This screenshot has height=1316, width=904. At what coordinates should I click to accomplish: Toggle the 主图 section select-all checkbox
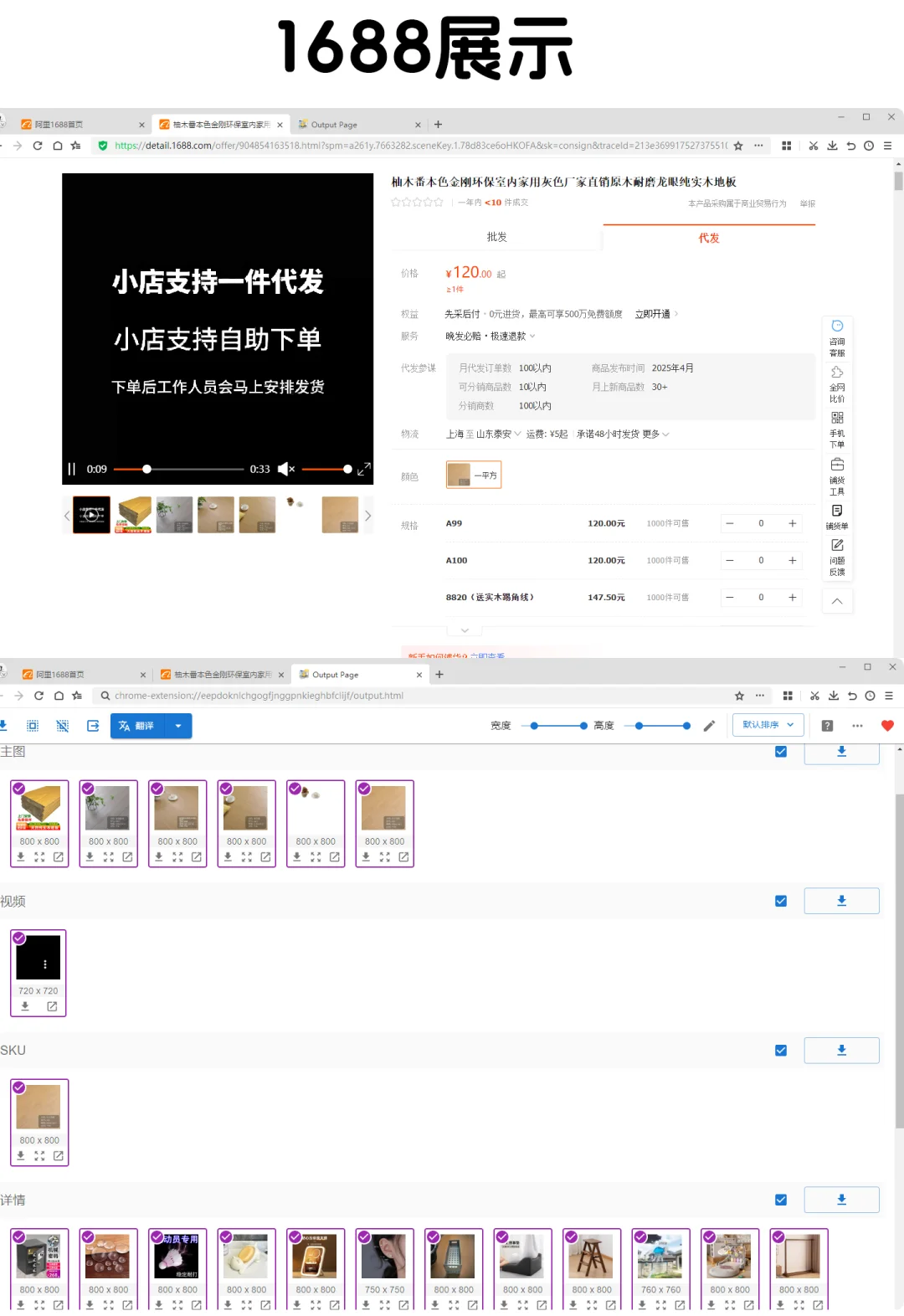pyautogui.click(x=781, y=752)
